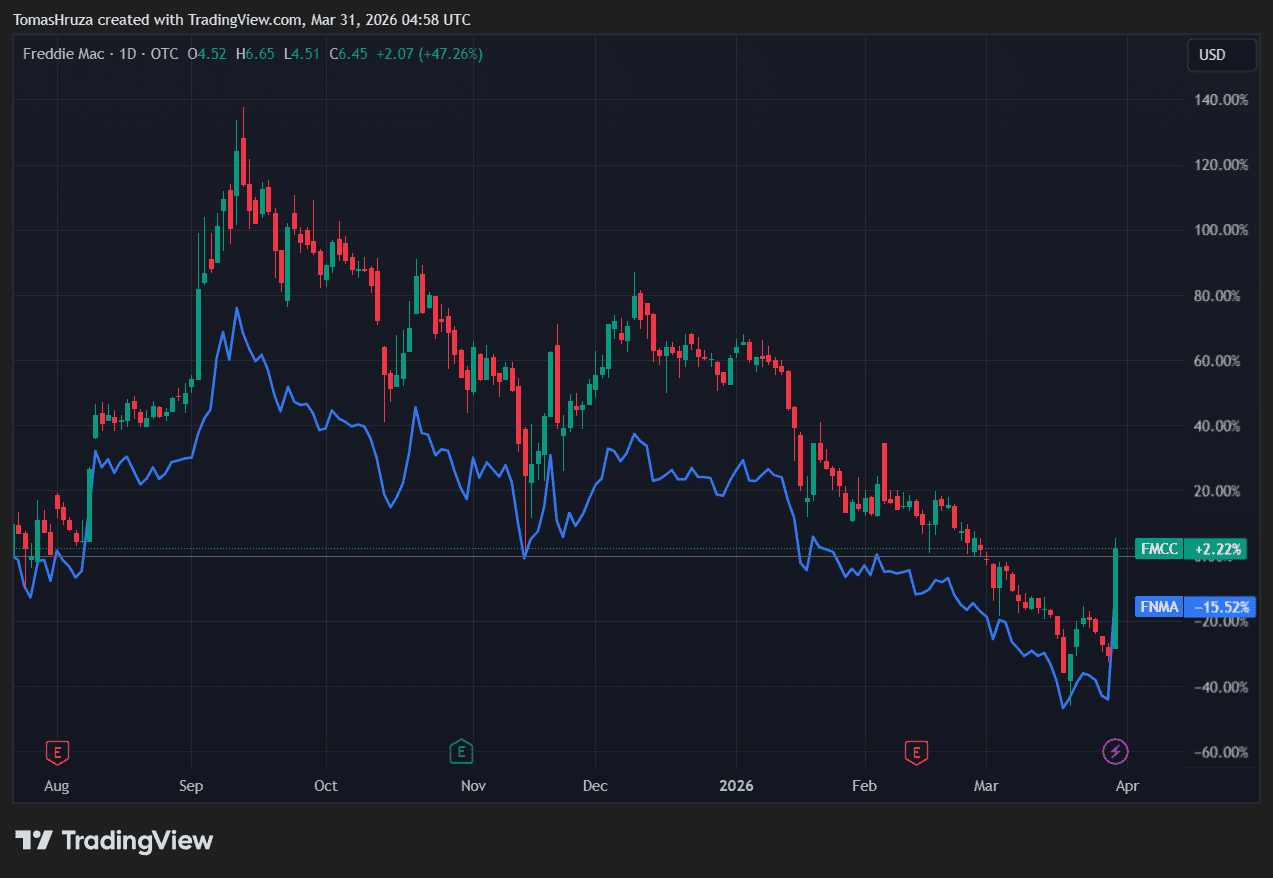Click the Sep label on time axis

pyautogui.click(x=191, y=786)
